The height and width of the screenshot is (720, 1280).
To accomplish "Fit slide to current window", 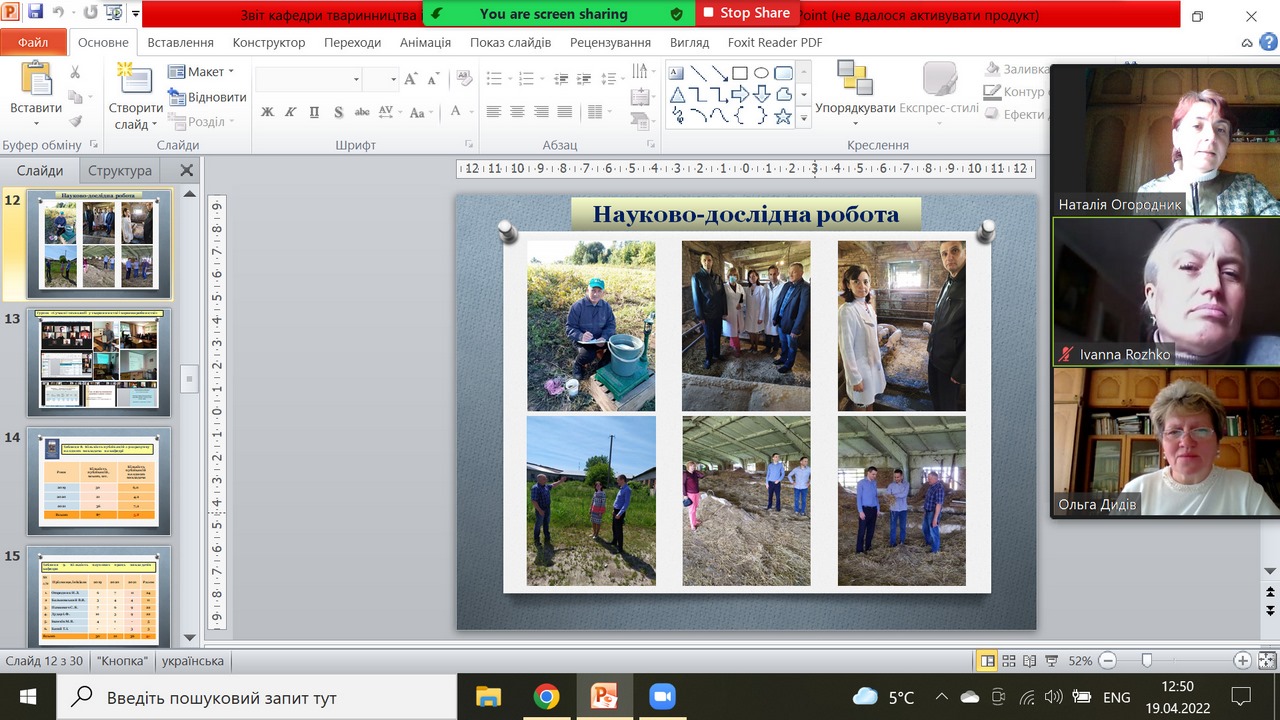I will tap(1267, 661).
